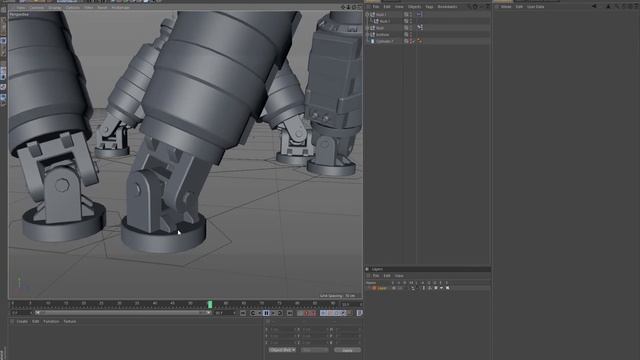The width and height of the screenshot is (640, 360).
Task: Toggle solo for the layer row
Action: (394, 288)
